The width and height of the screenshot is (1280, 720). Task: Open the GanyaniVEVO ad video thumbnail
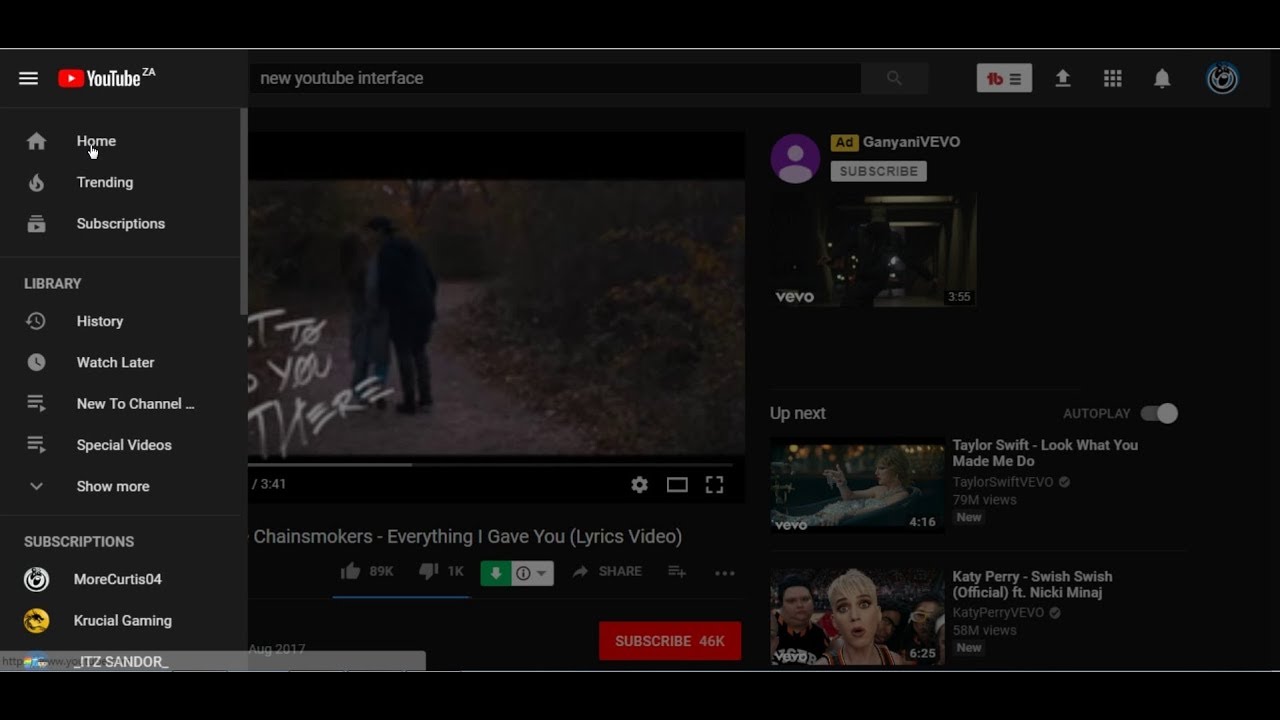[x=873, y=250]
